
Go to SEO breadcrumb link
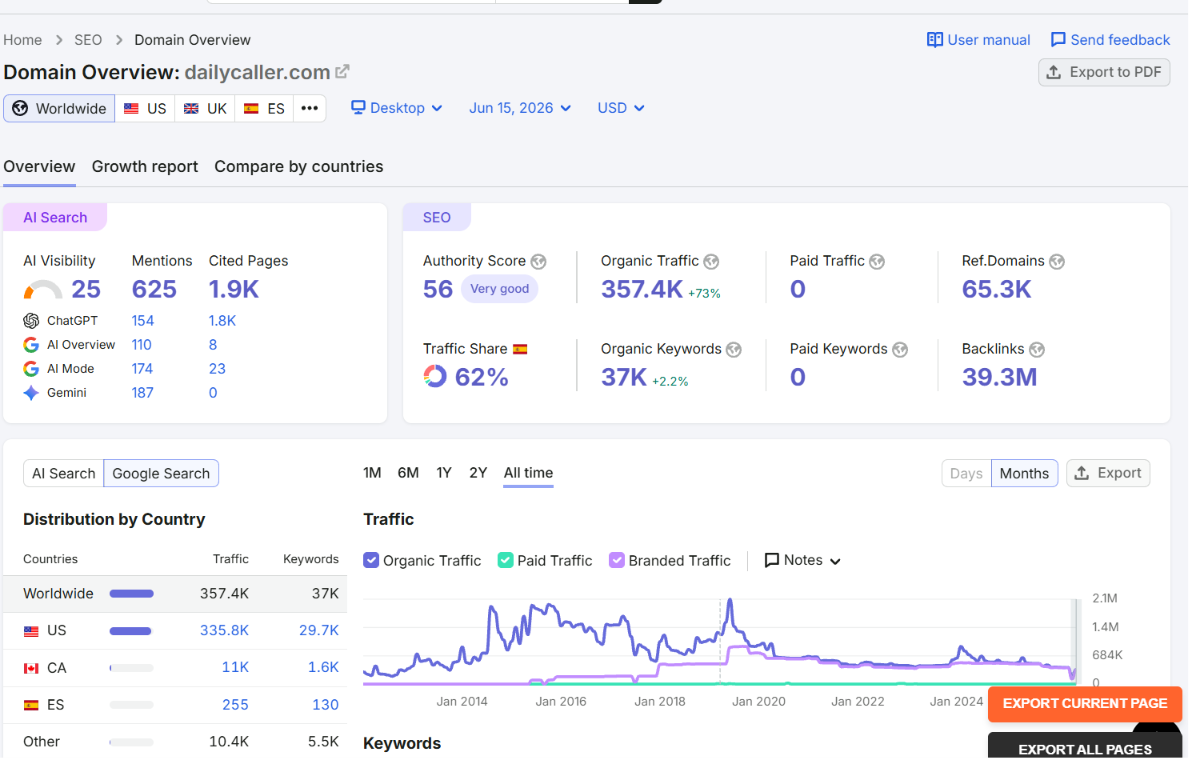[x=88, y=39]
